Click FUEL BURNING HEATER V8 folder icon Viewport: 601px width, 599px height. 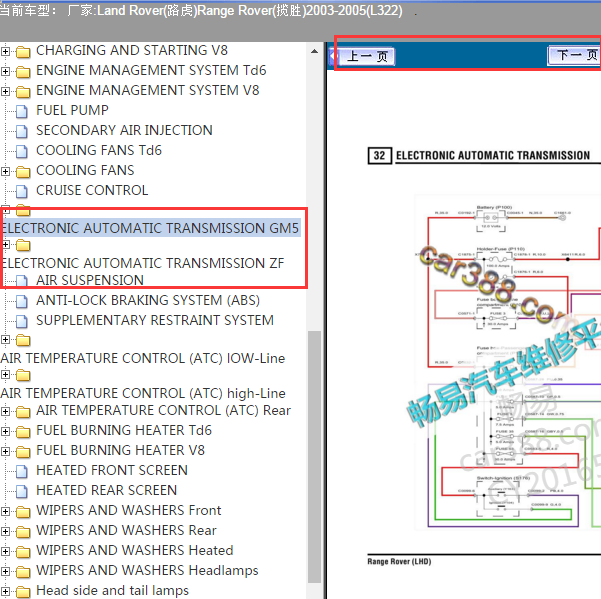(23, 451)
